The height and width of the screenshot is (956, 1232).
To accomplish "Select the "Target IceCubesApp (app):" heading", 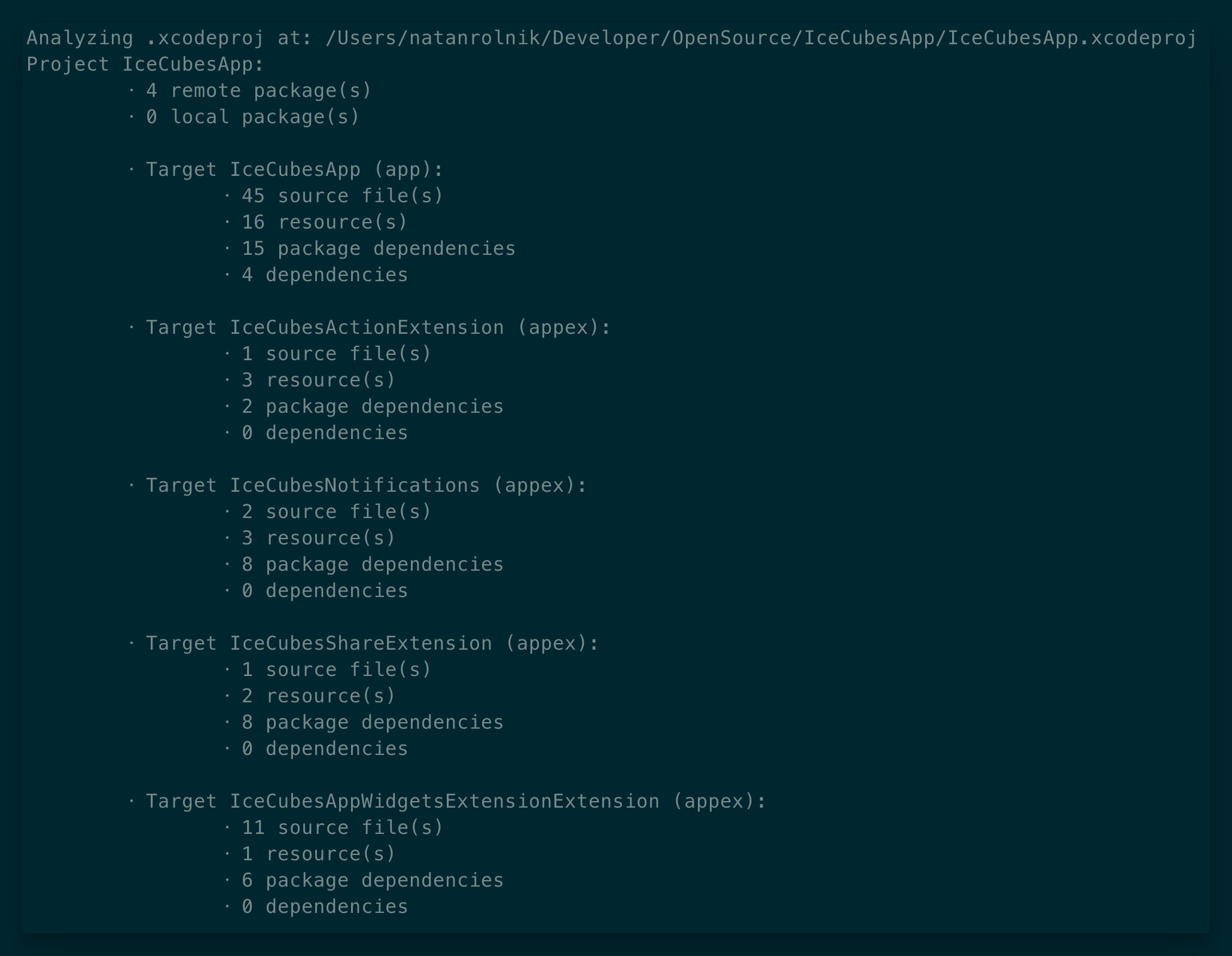I will click(294, 170).
